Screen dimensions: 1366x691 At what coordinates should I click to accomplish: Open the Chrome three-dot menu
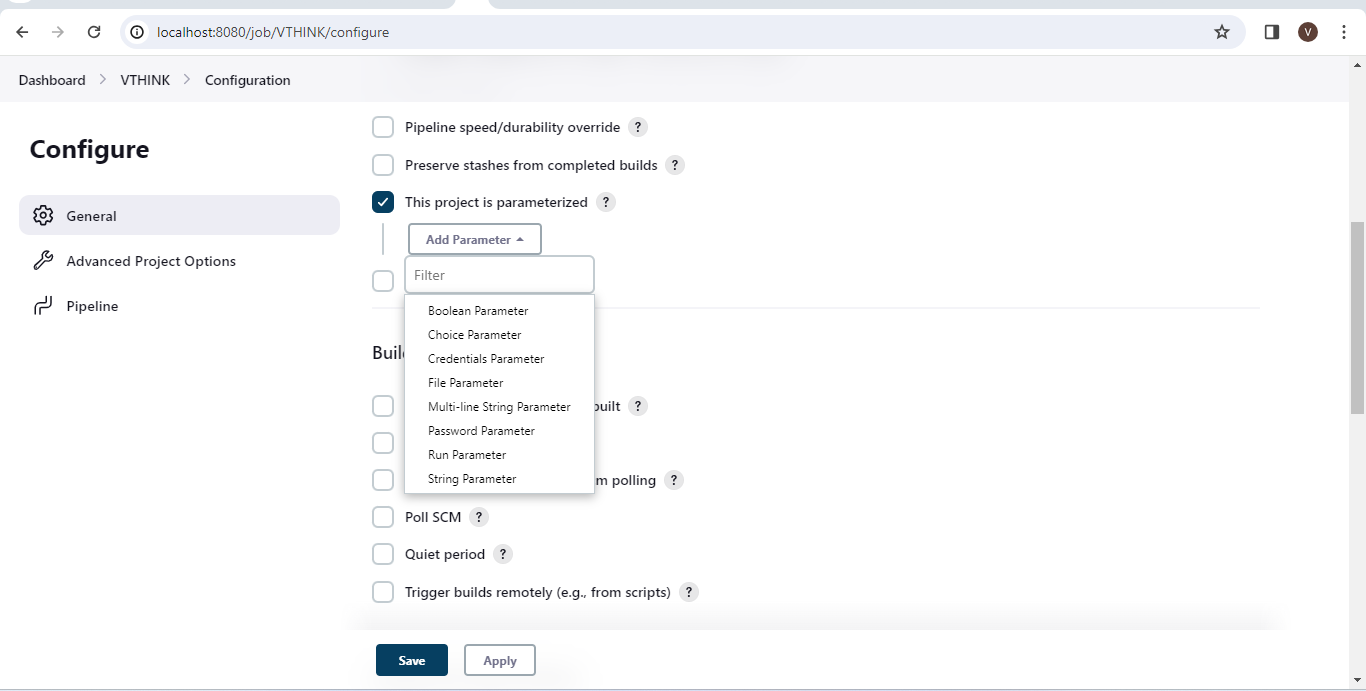coord(1343,32)
